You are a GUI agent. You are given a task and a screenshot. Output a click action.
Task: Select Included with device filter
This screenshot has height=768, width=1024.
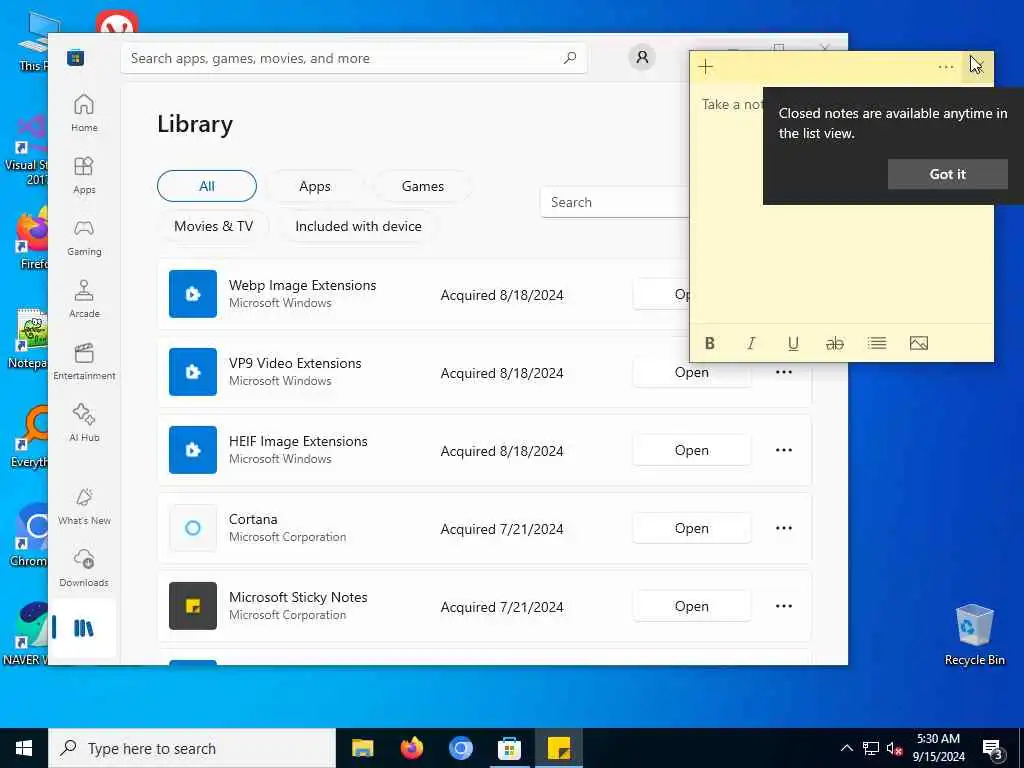click(x=358, y=226)
